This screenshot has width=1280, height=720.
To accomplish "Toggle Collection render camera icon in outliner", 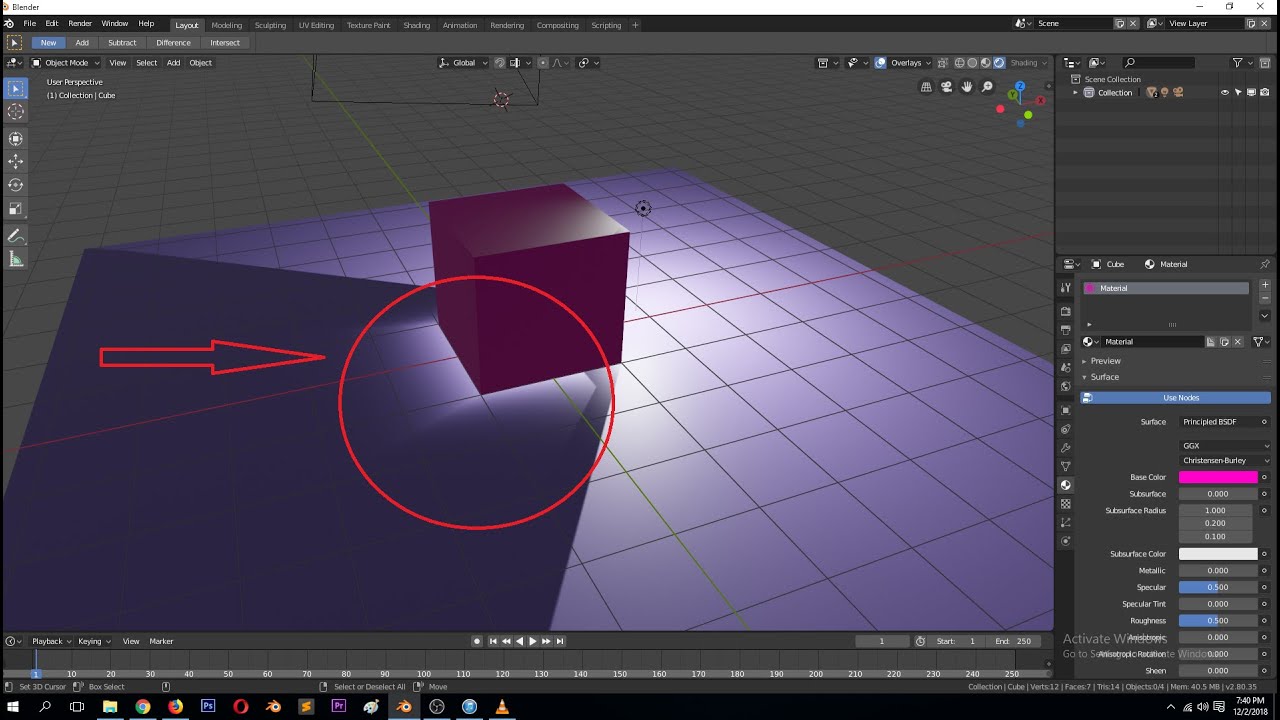I will 1264,92.
